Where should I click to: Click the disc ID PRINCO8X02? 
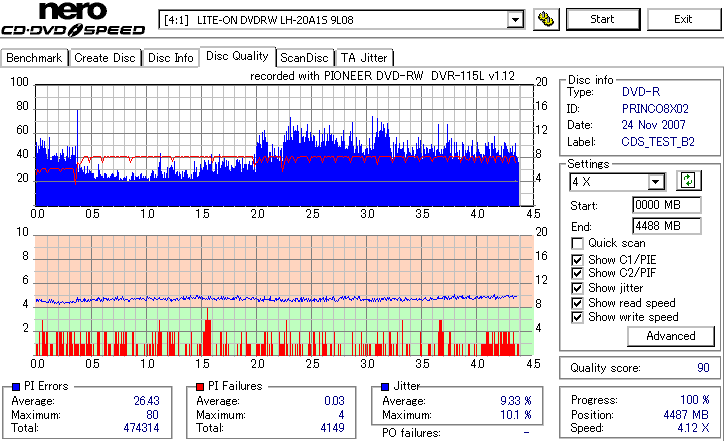(655, 109)
